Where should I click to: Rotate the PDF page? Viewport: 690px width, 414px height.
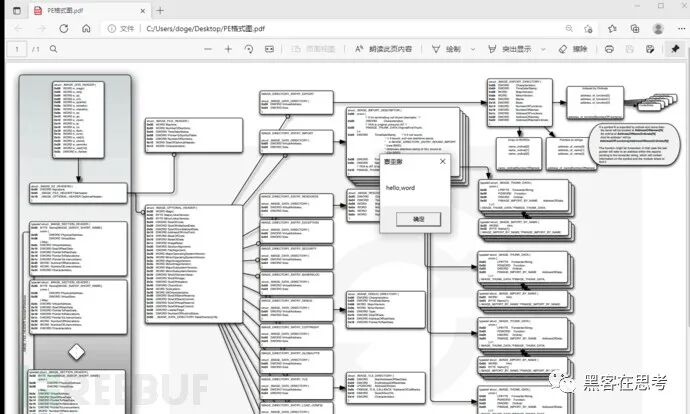(x=249, y=49)
